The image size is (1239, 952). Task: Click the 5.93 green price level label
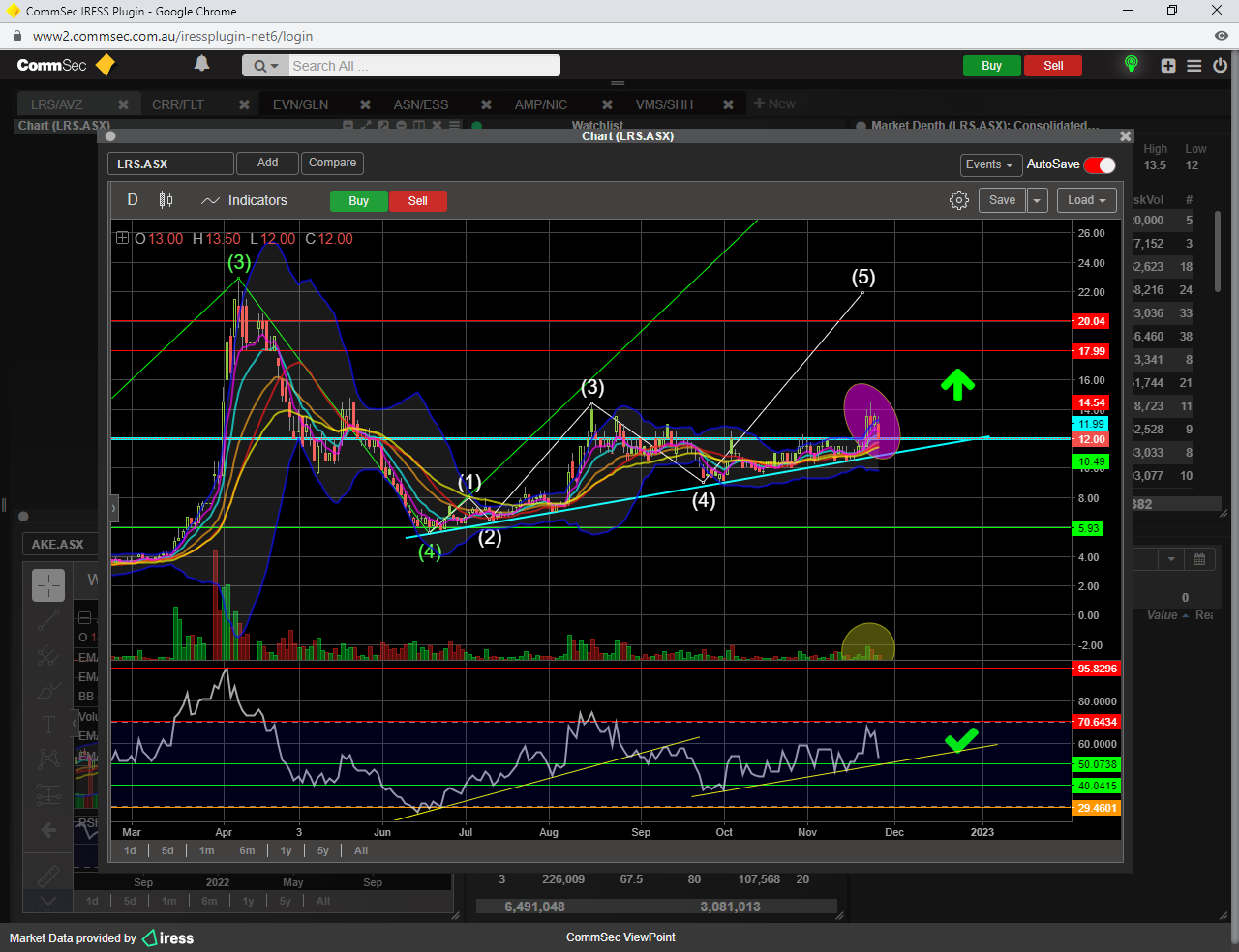[x=1089, y=528]
